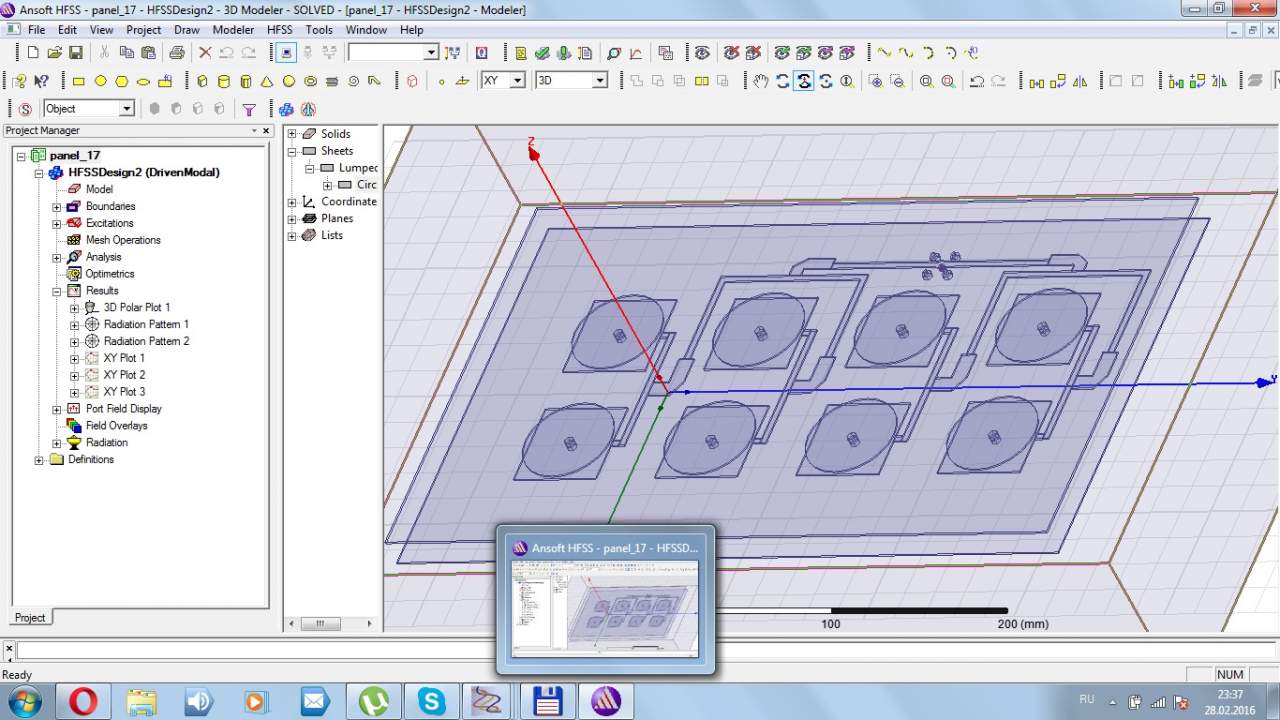The image size is (1280, 720).
Task: Click the Project tab at panel bottom
Action: tap(30, 617)
